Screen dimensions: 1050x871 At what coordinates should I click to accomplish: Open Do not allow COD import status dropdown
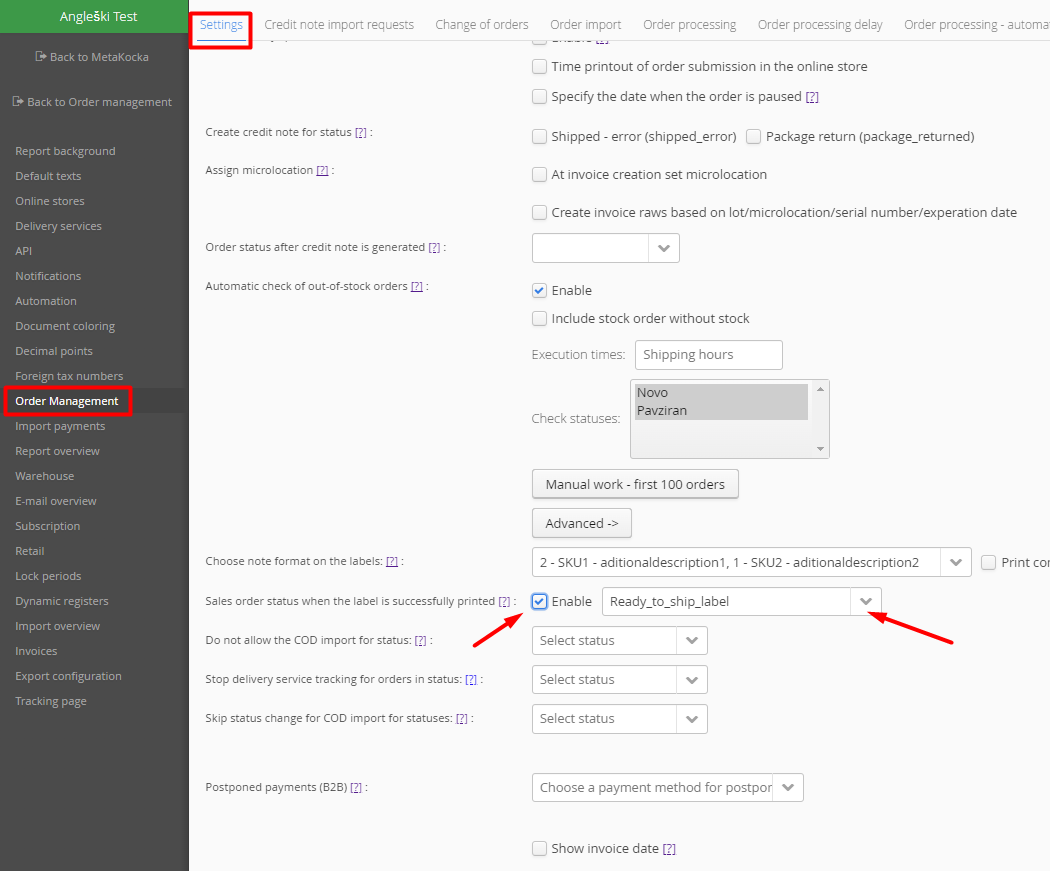(x=692, y=641)
